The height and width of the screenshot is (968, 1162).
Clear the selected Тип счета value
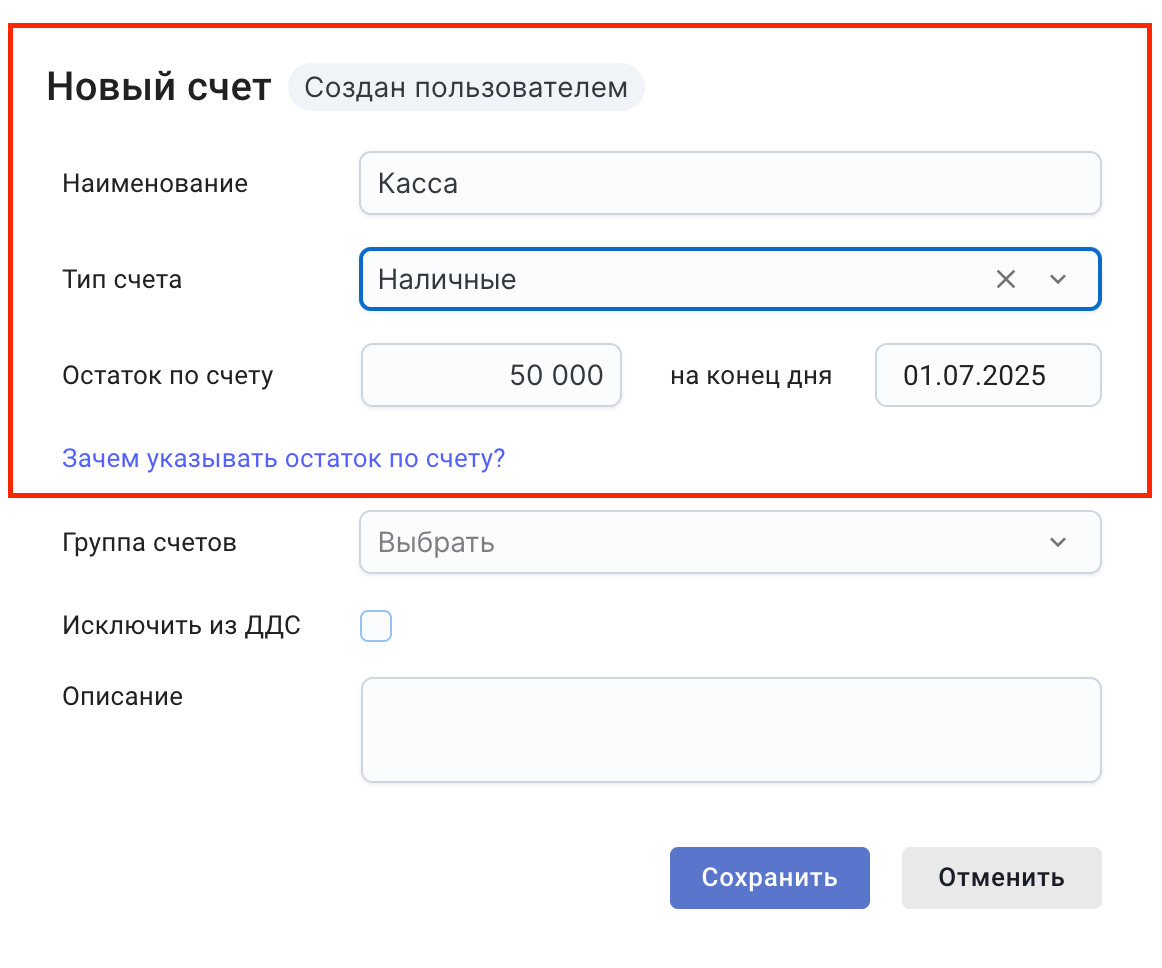tap(1006, 280)
